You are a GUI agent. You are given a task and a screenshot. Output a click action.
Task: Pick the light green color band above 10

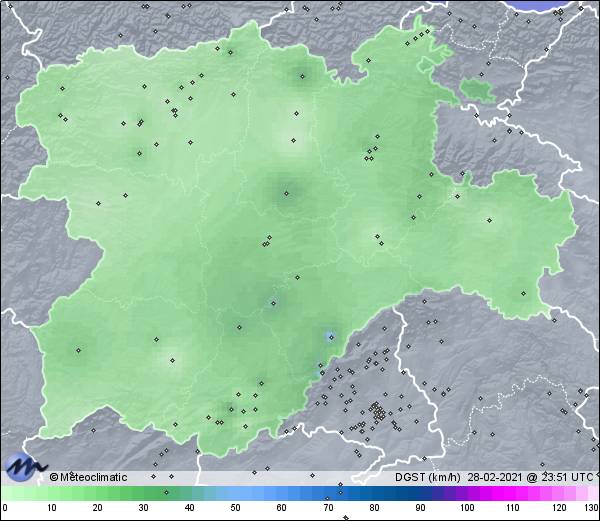coord(52,494)
